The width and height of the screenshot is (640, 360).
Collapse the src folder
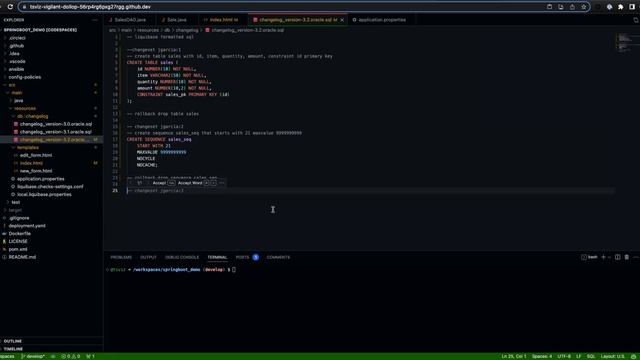coord(12,85)
